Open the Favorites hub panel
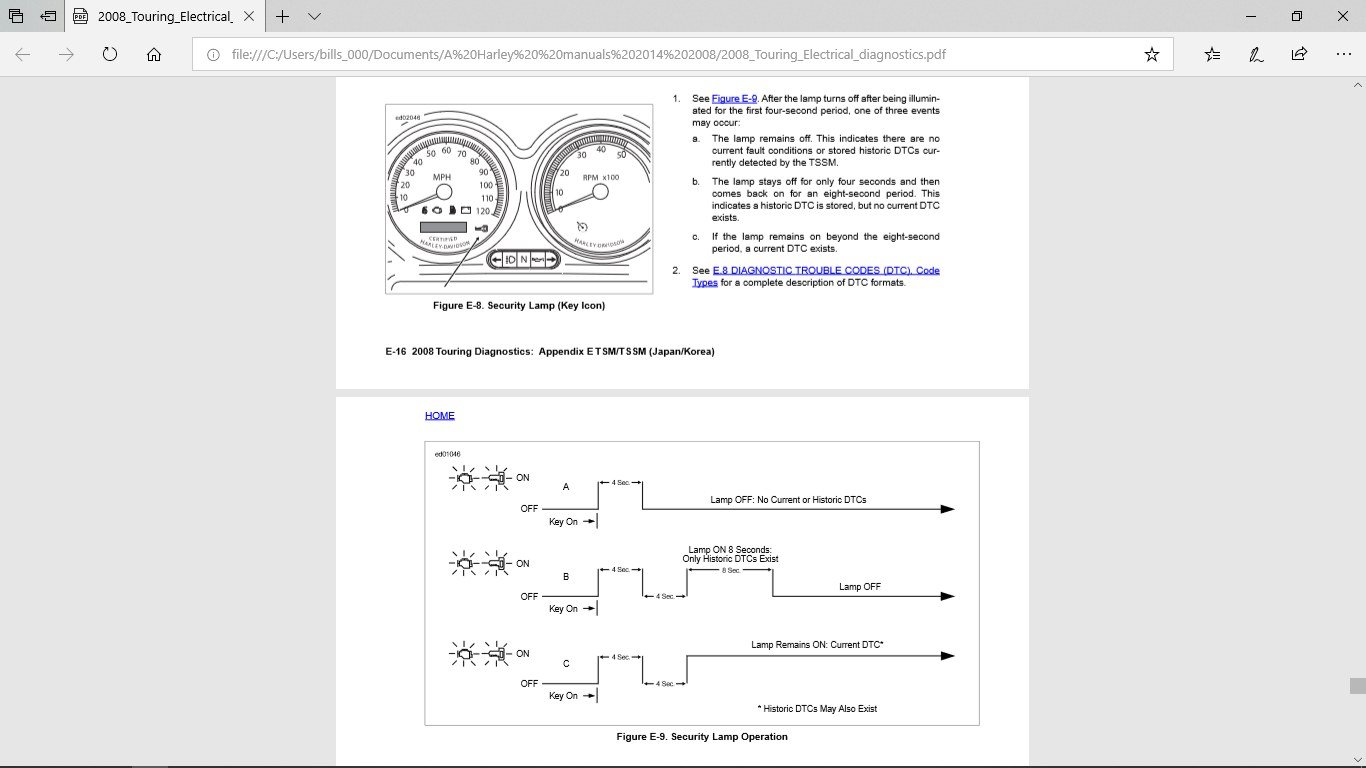 pyautogui.click(x=1212, y=55)
